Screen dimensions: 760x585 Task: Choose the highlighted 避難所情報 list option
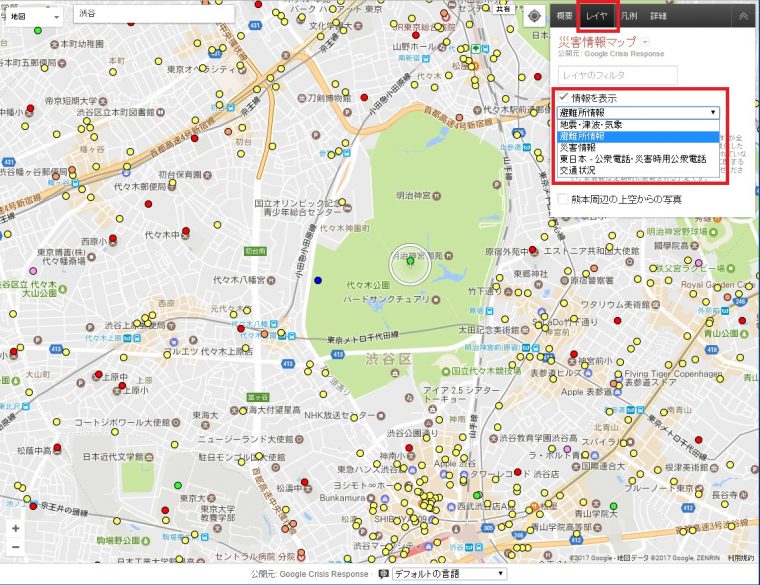[638, 137]
